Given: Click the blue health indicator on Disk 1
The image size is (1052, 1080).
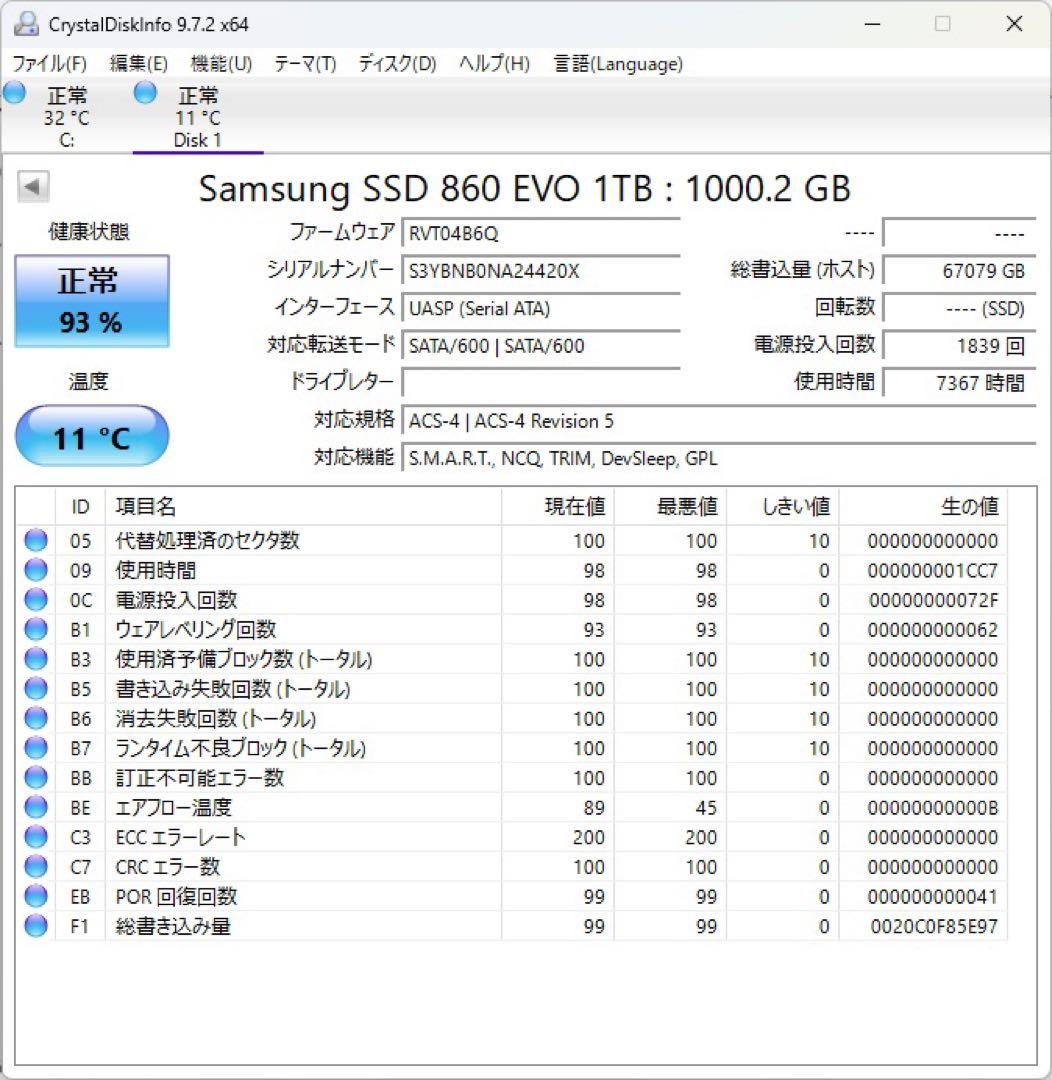Looking at the screenshot, I should pos(144,92).
